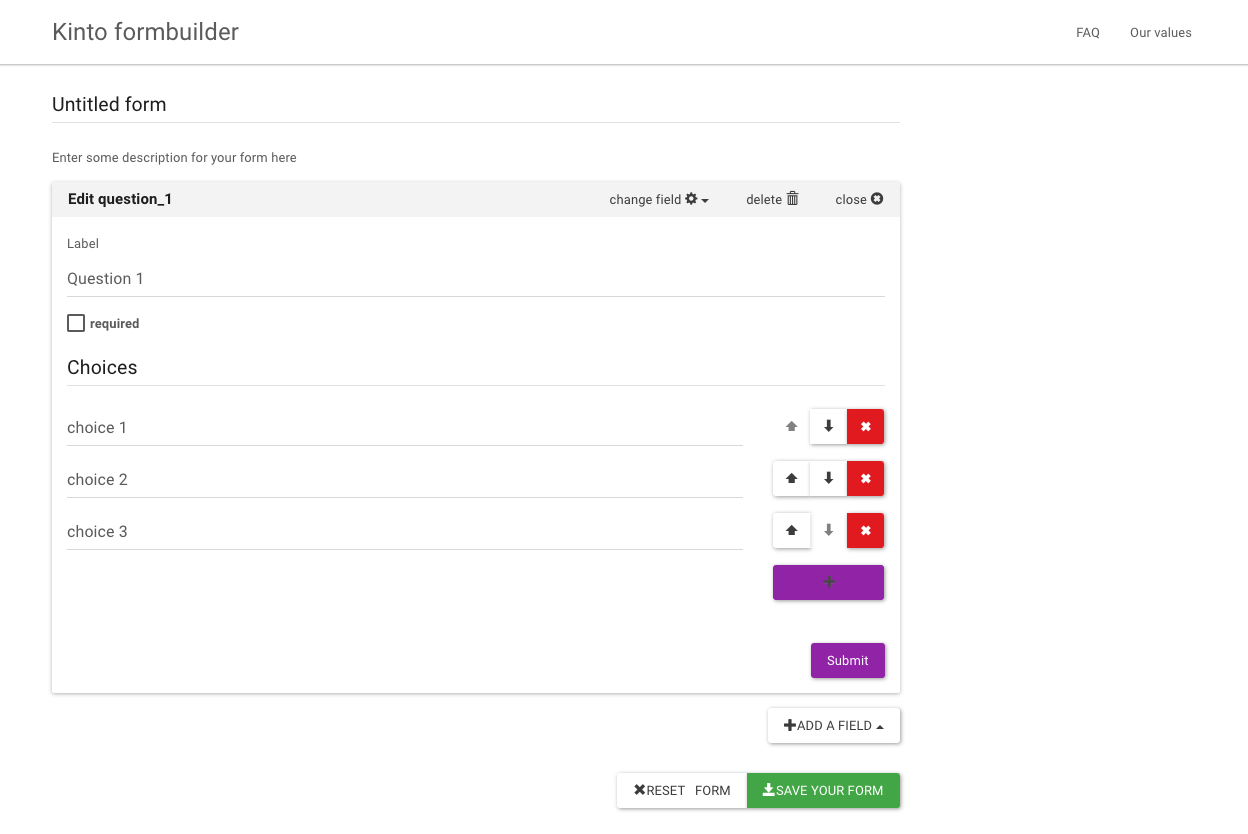
Task: Go to Our values page
Action: 1160,33
